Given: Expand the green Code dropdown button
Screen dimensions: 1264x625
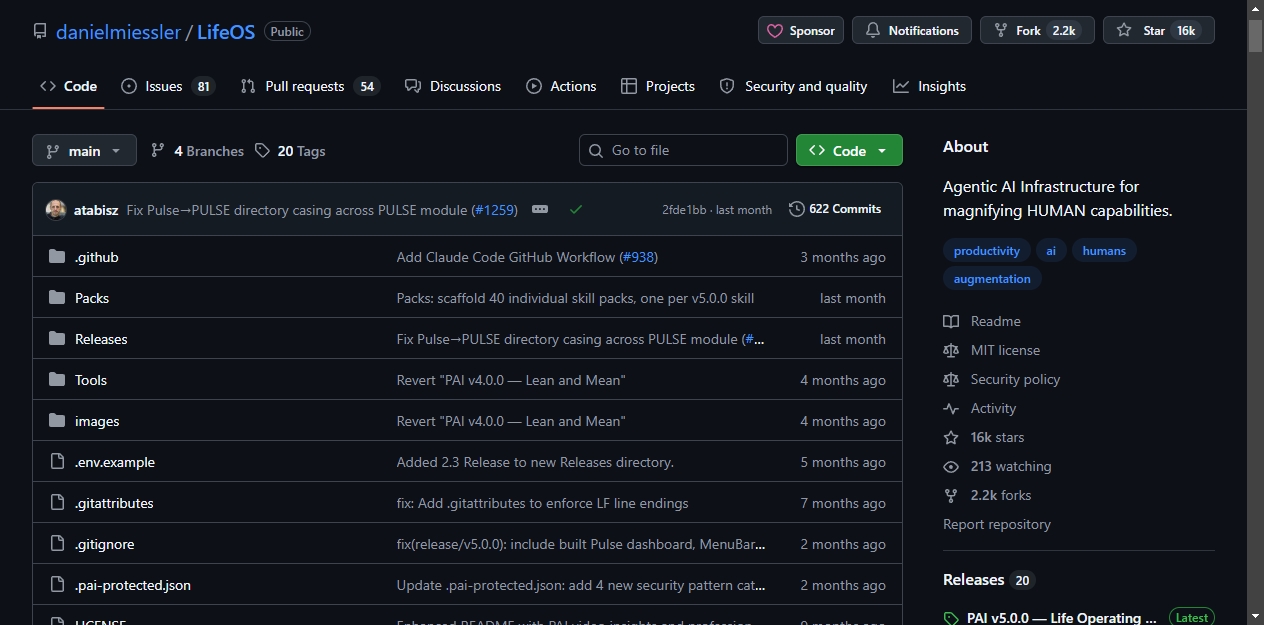Looking at the screenshot, I should (x=849, y=150).
